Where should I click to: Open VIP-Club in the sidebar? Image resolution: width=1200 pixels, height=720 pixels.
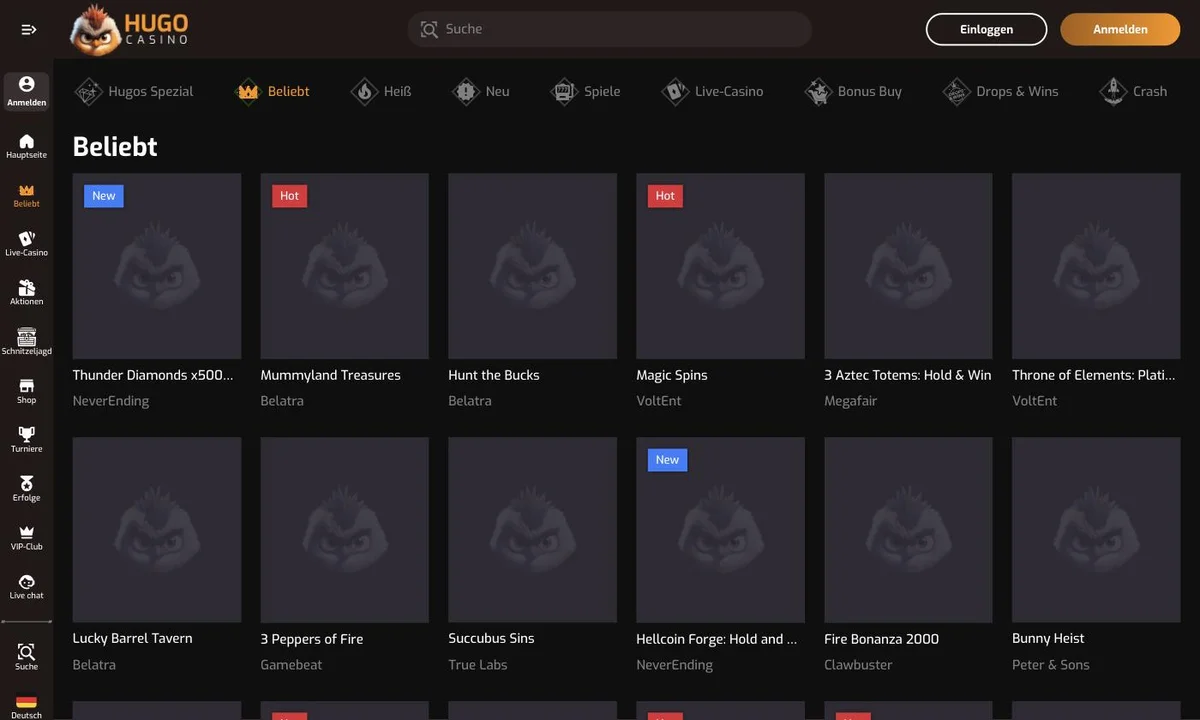27,538
